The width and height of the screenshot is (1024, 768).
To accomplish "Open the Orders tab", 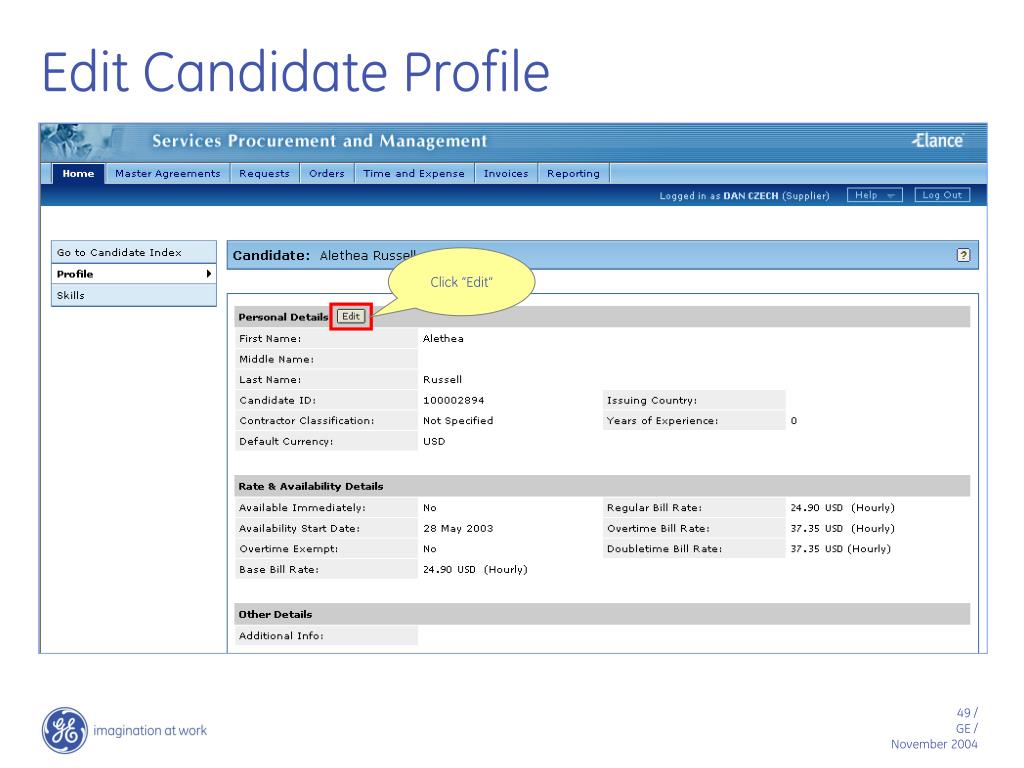I will (x=327, y=172).
